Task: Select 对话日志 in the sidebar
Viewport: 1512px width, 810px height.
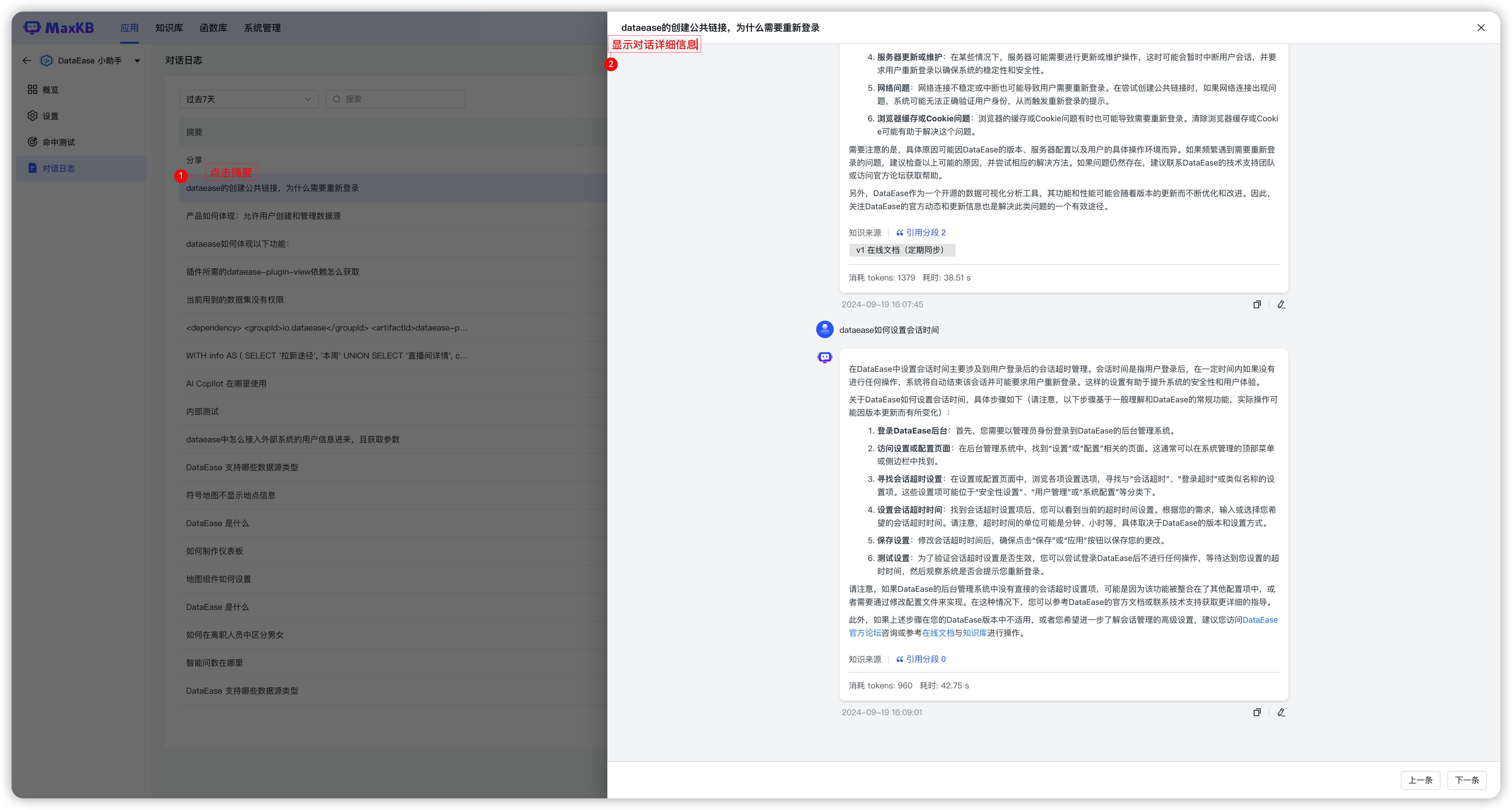Action: coord(57,168)
